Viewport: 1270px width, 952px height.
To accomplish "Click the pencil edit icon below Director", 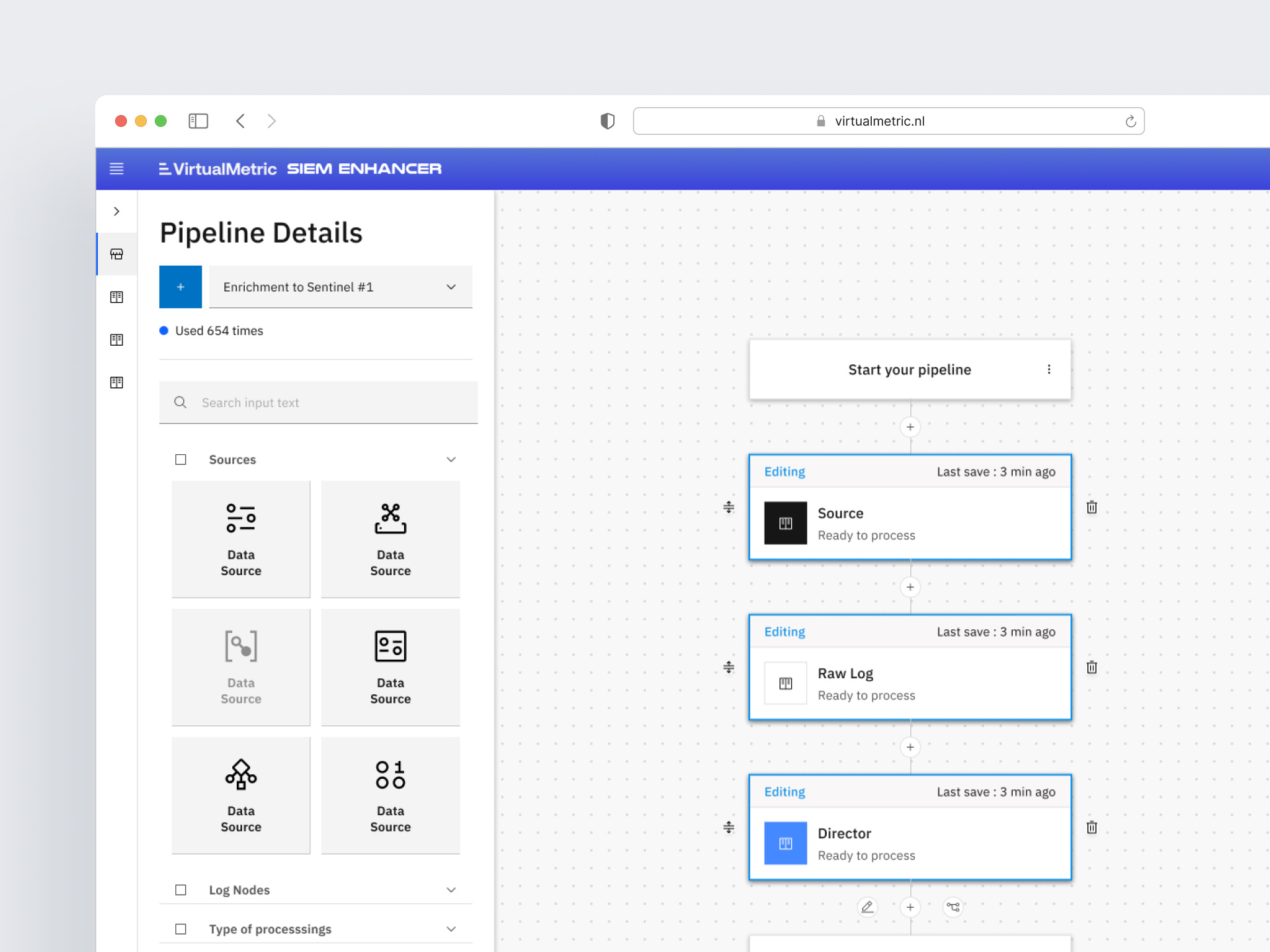I will pos(867,907).
